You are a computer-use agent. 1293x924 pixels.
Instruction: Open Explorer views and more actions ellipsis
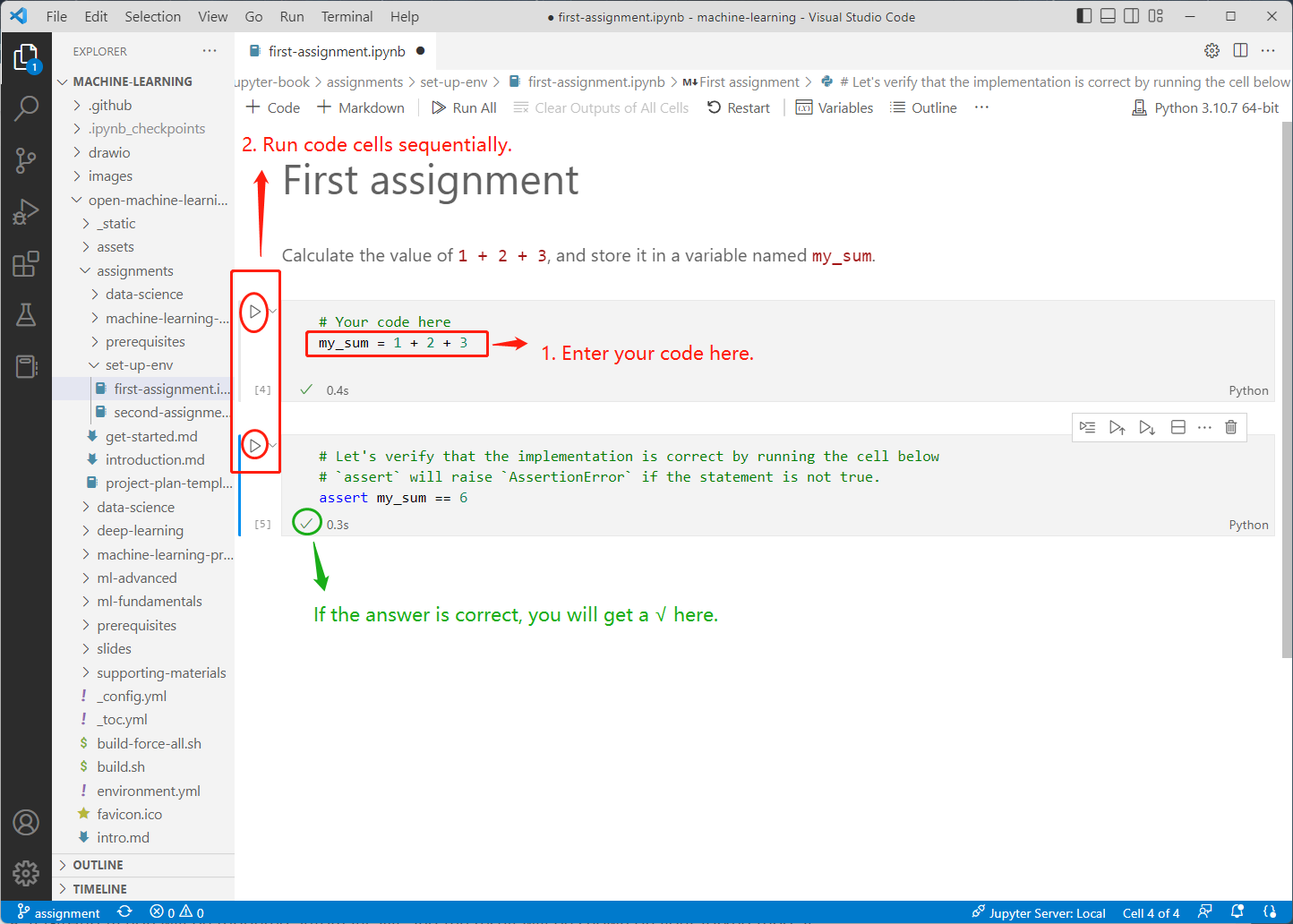210,51
